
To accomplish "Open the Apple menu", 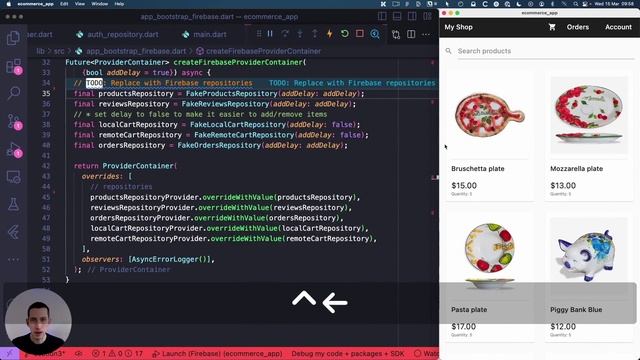I will coord(9,4).
